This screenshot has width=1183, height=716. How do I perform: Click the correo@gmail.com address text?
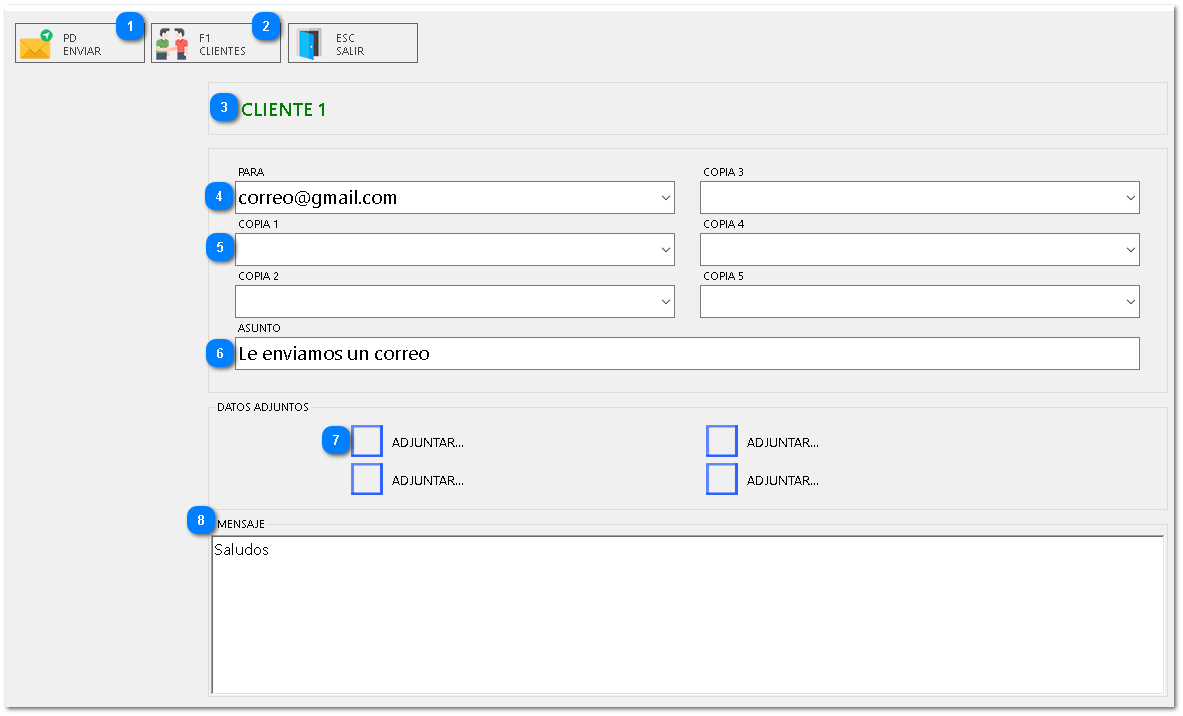318,198
